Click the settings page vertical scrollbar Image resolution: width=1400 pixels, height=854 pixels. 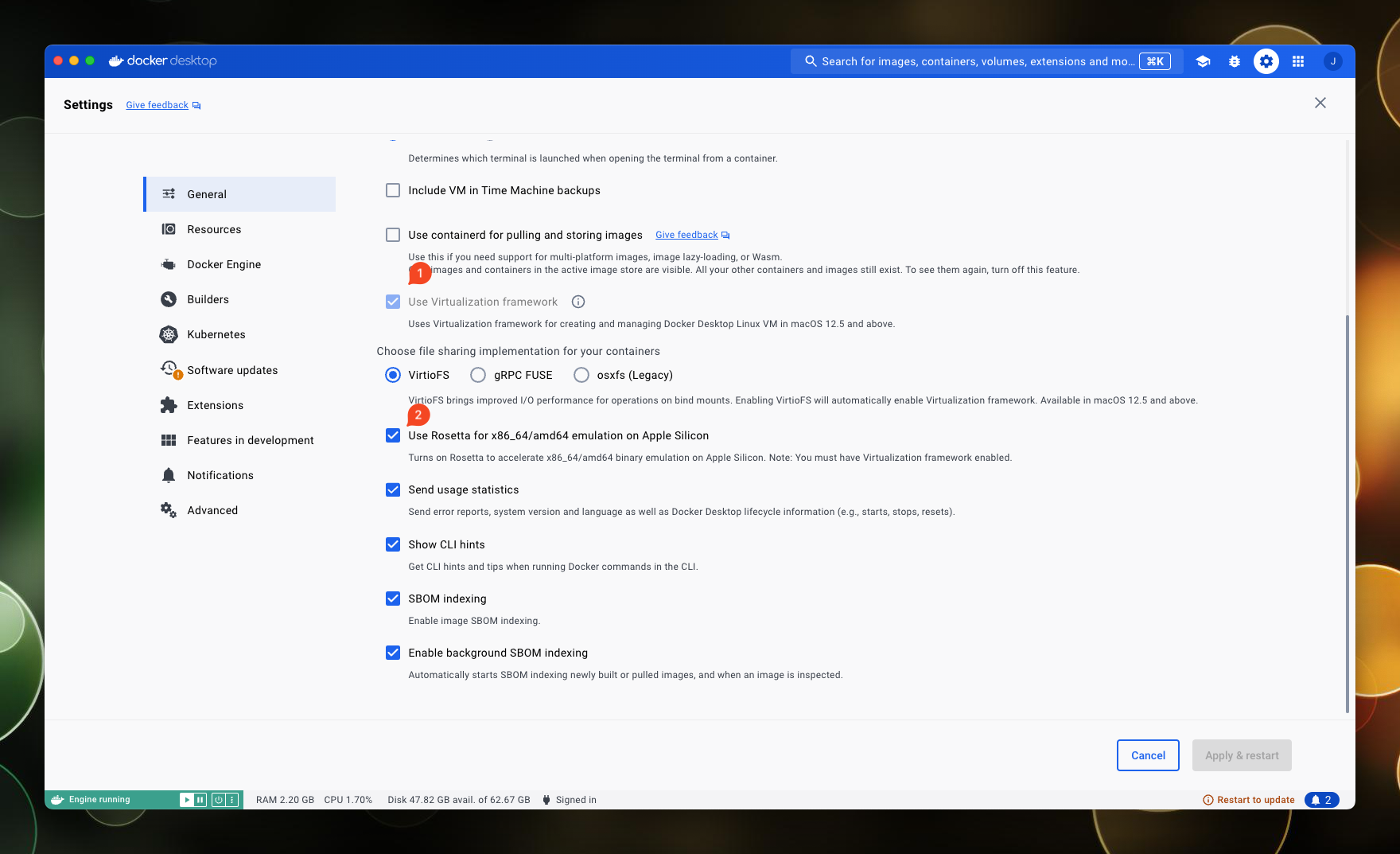click(1347, 514)
